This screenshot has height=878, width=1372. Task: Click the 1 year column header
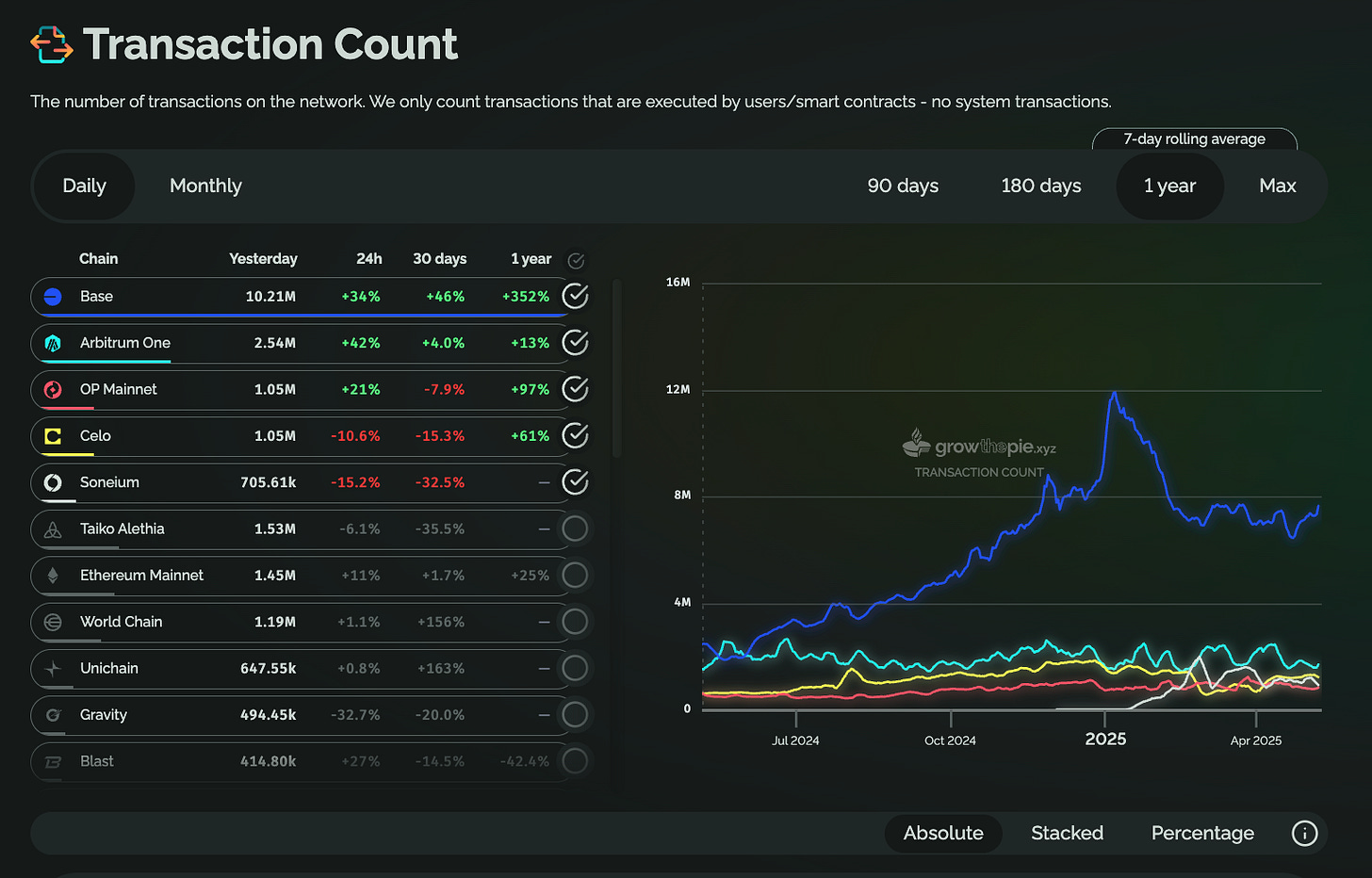tap(531, 258)
